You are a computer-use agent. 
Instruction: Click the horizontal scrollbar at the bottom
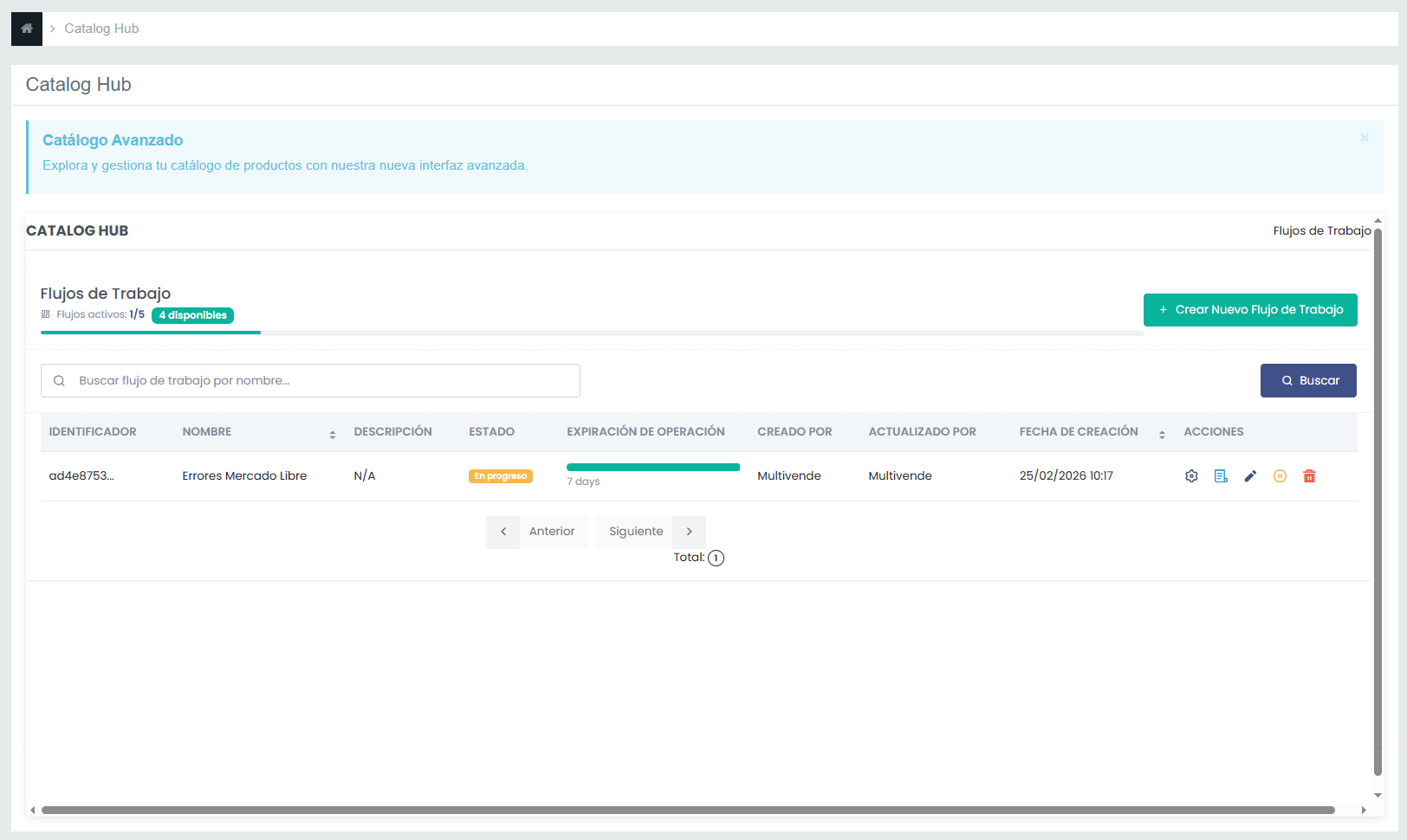[688, 811]
